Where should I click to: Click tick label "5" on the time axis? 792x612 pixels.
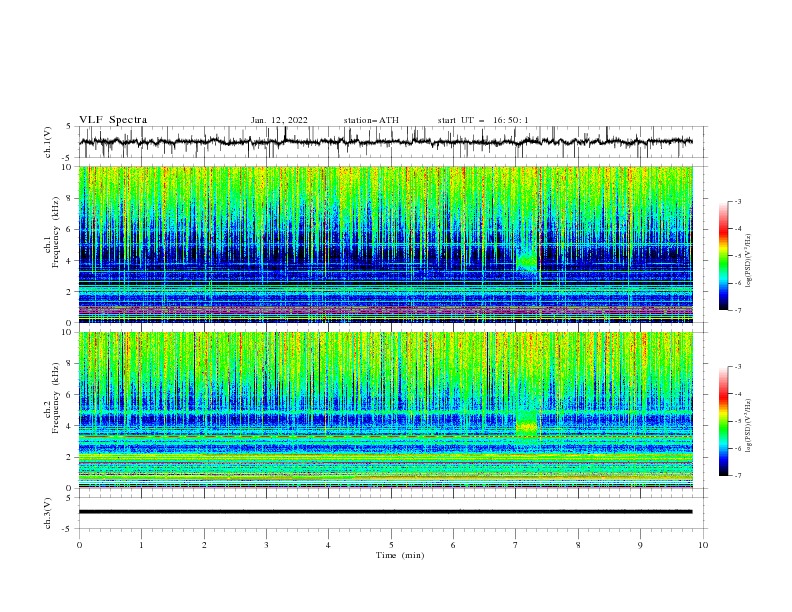pos(391,545)
